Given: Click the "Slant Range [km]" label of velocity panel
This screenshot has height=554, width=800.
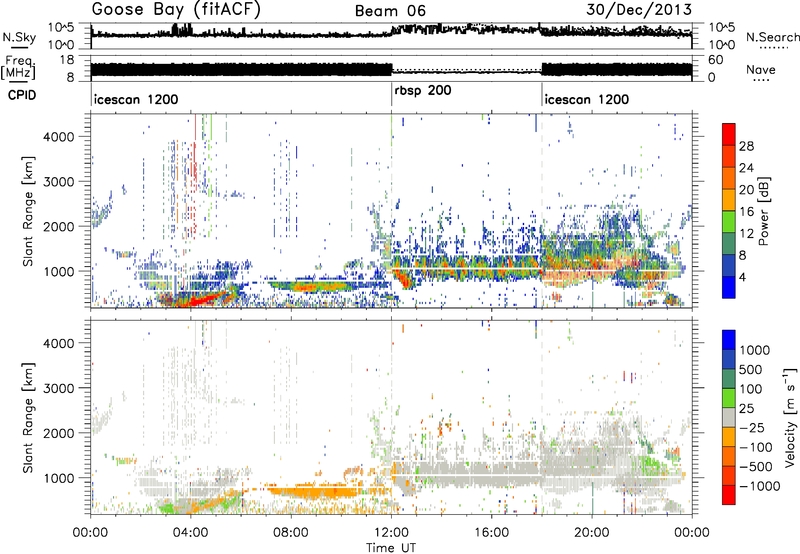Looking at the screenshot, I should (x=28, y=417).
